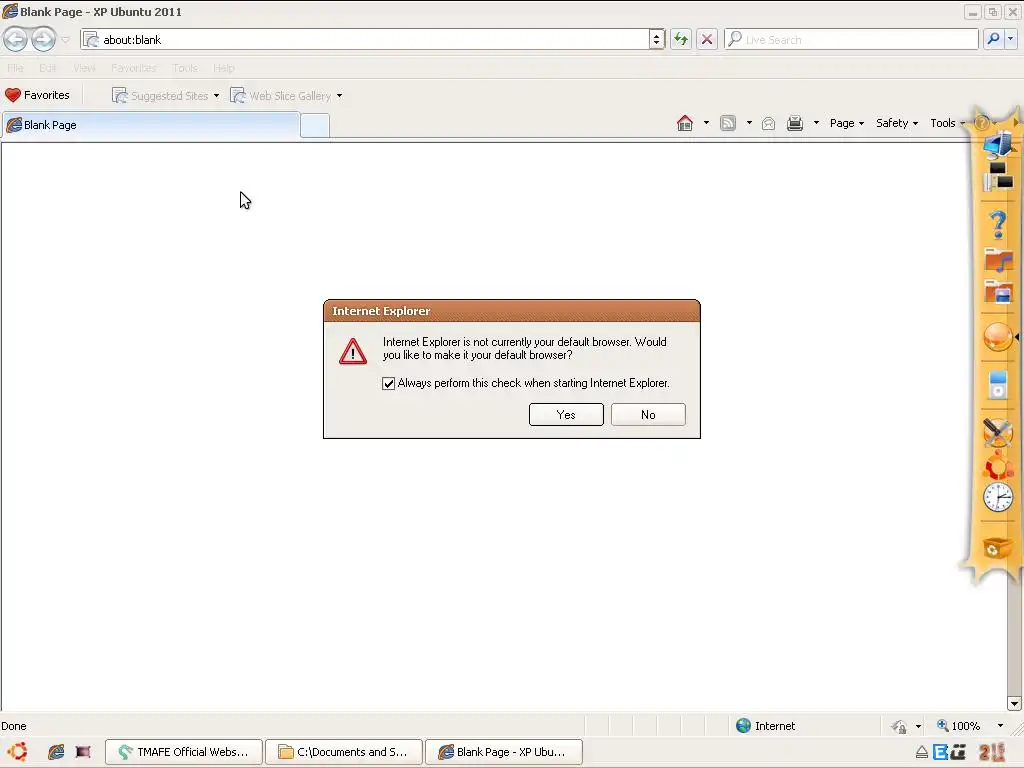
Task: Open a new tab button
Action: tap(315, 125)
